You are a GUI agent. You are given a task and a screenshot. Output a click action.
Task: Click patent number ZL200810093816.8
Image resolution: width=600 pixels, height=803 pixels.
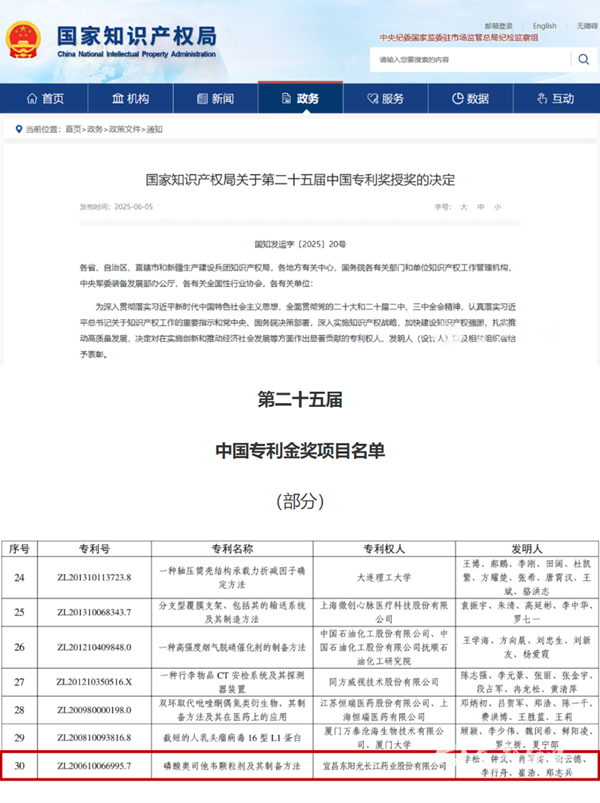click(x=94, y=738)
